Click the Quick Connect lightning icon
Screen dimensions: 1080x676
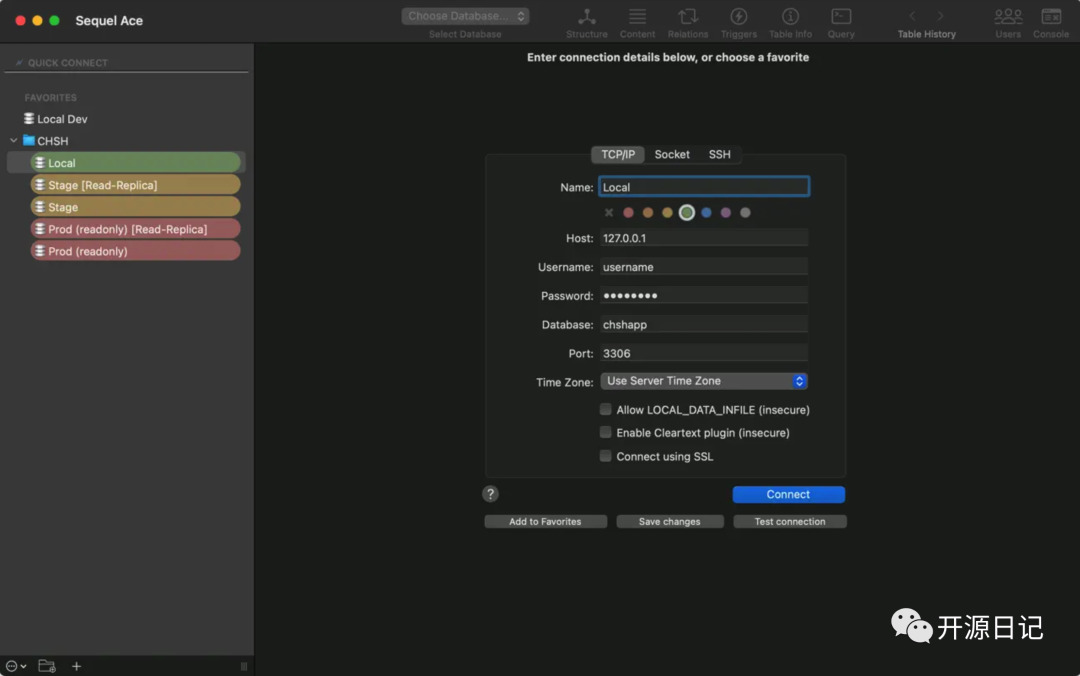19,63
